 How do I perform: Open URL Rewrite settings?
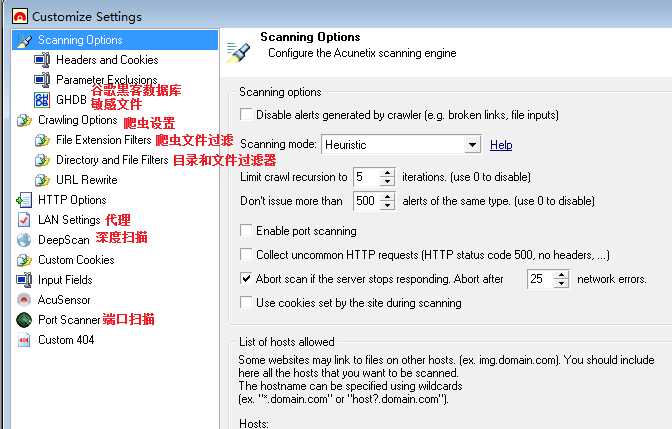87,180
